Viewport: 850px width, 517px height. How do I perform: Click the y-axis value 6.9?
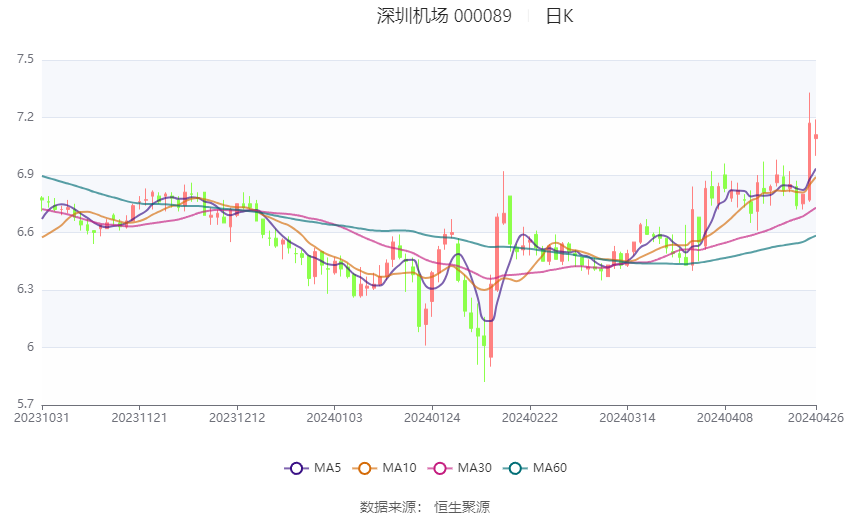pos(25,175)
